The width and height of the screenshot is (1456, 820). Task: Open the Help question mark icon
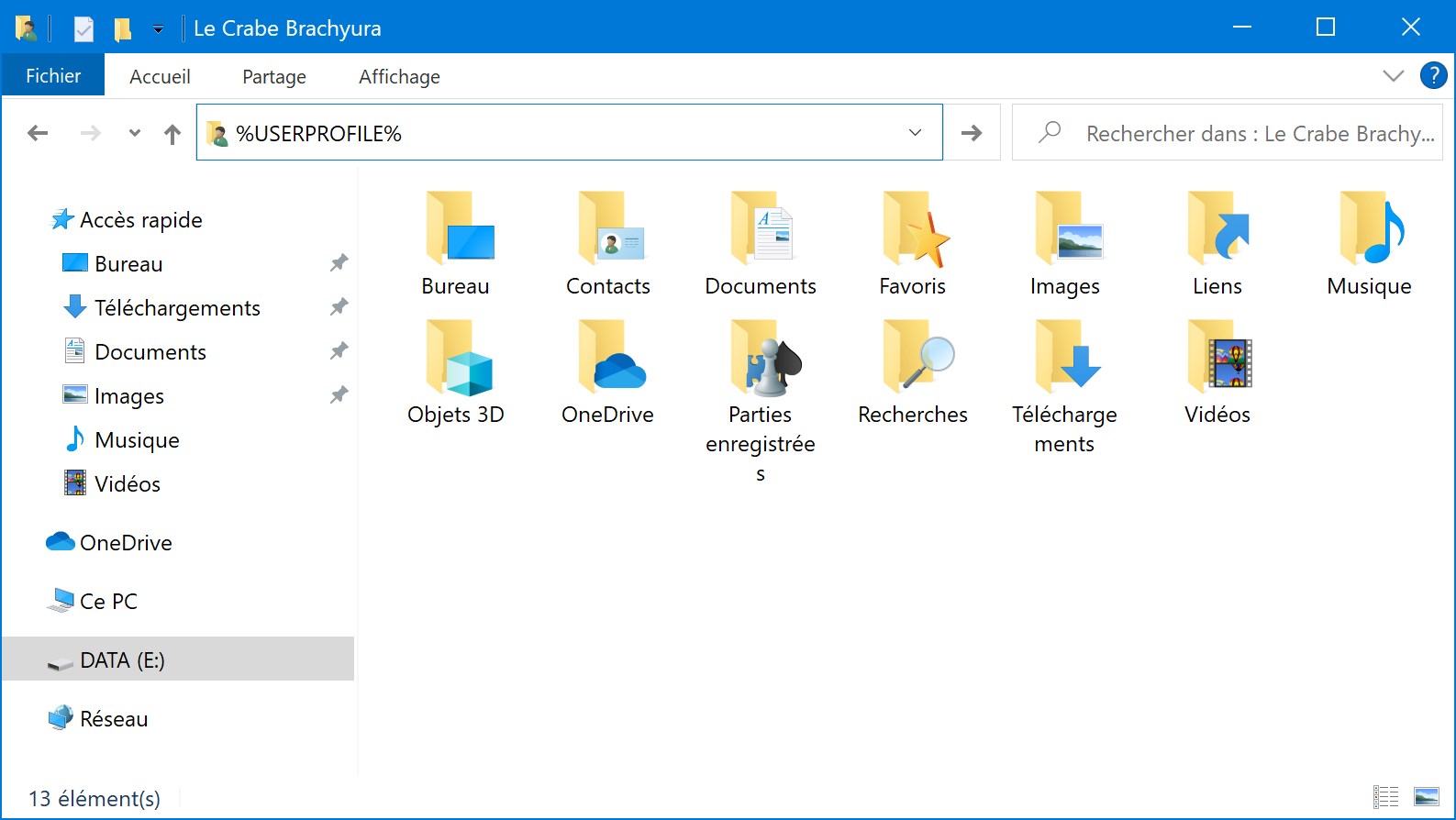click(x=1433, y=75)
